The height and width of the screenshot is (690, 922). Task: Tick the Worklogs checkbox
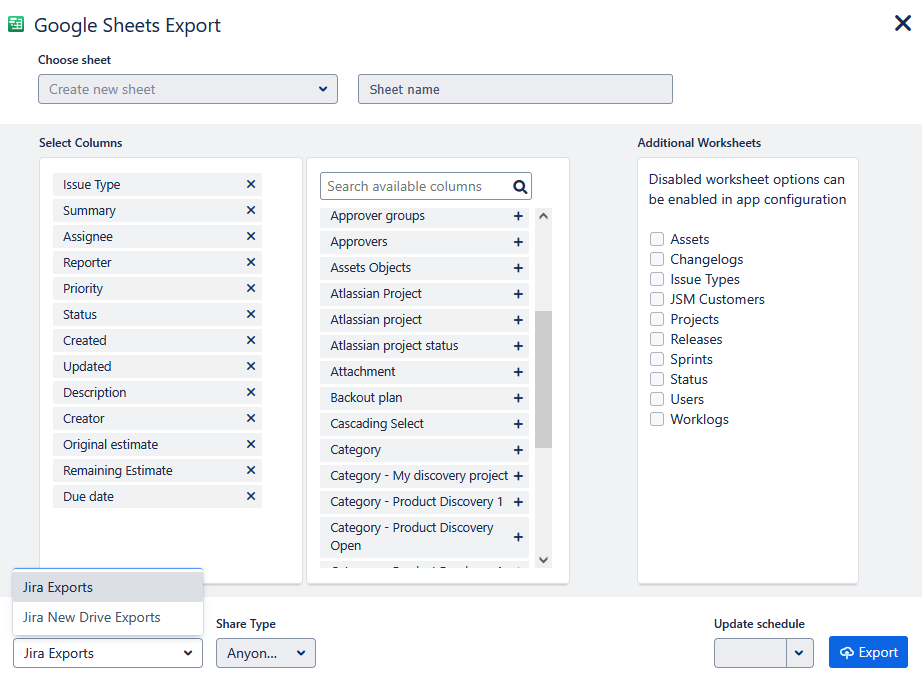click(x=657, y=419)
